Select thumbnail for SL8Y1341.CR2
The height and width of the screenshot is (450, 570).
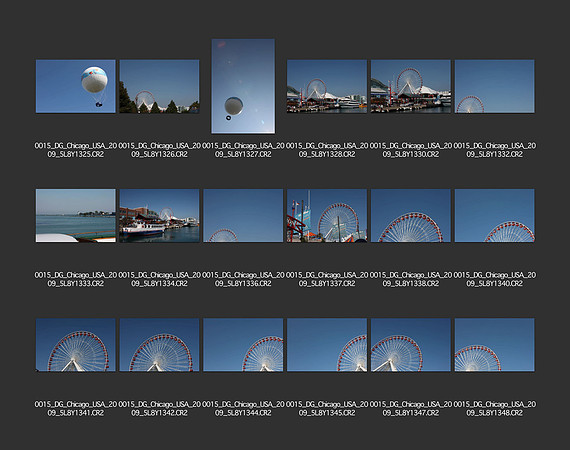click(76, 345)
